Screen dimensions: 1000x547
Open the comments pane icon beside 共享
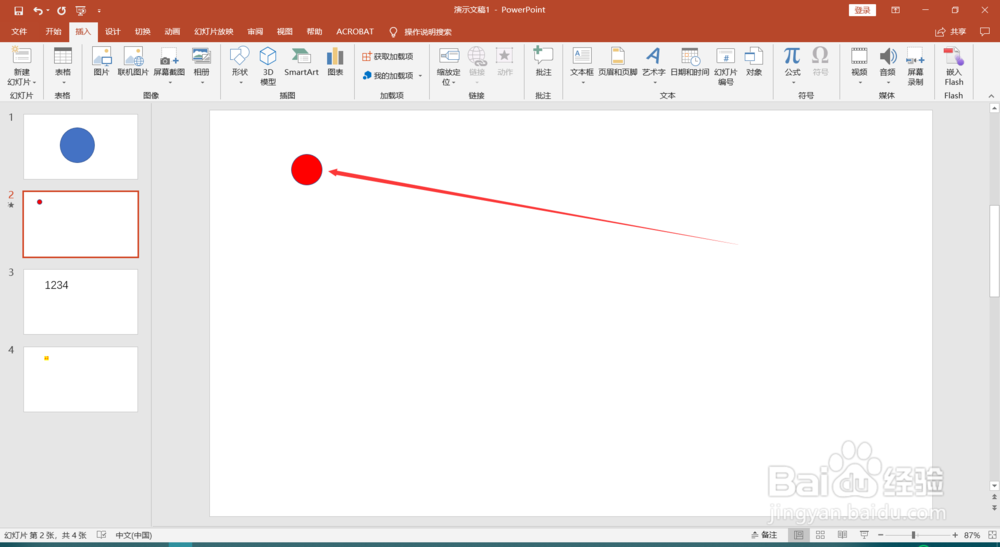click(985, 31)
